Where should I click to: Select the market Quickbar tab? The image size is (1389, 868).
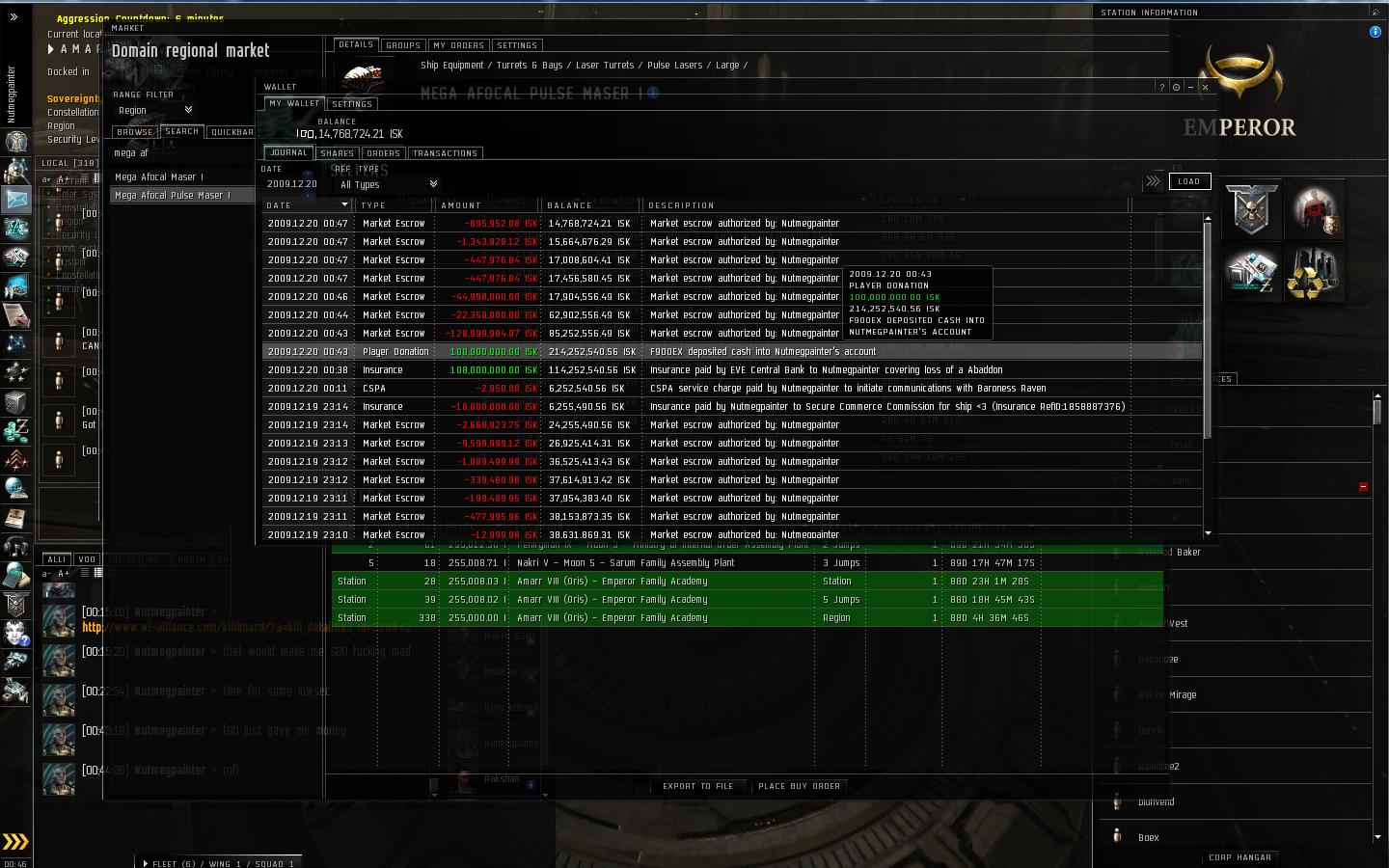click(x=231, y=132)
